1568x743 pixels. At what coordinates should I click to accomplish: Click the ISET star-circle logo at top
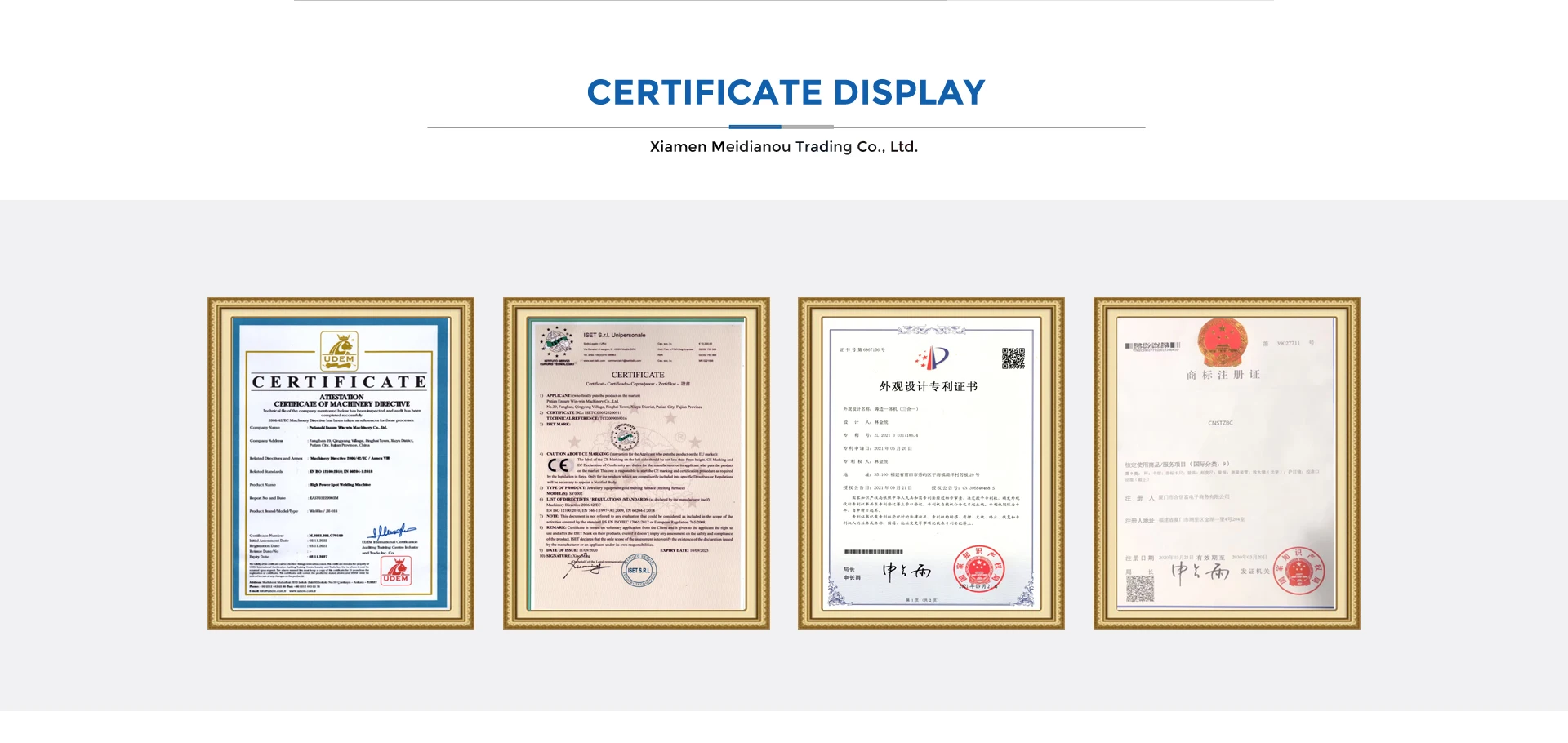pyautogui.click(x=558, y=345)
